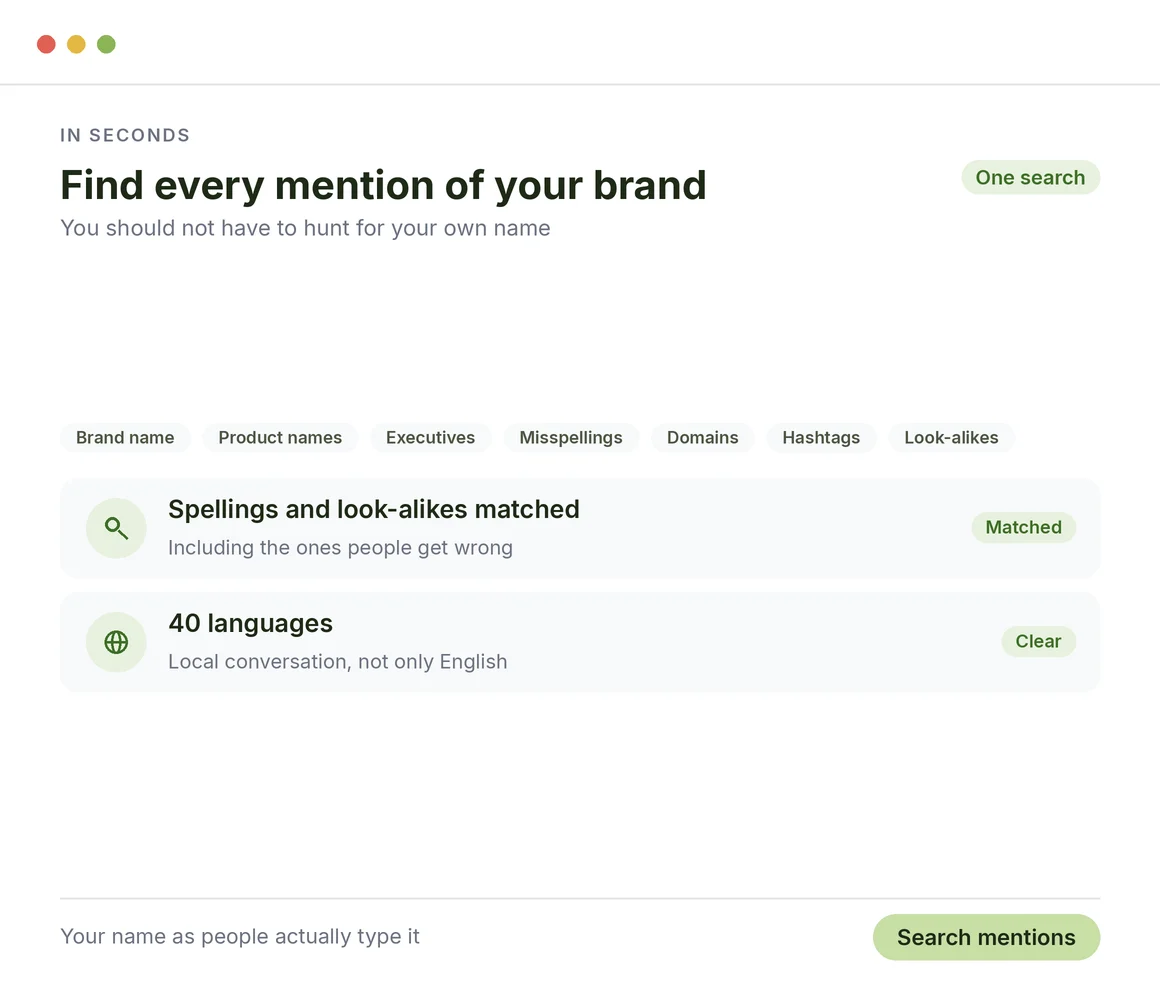
Task: Open the 40 languages title
Action: (251, 624)
